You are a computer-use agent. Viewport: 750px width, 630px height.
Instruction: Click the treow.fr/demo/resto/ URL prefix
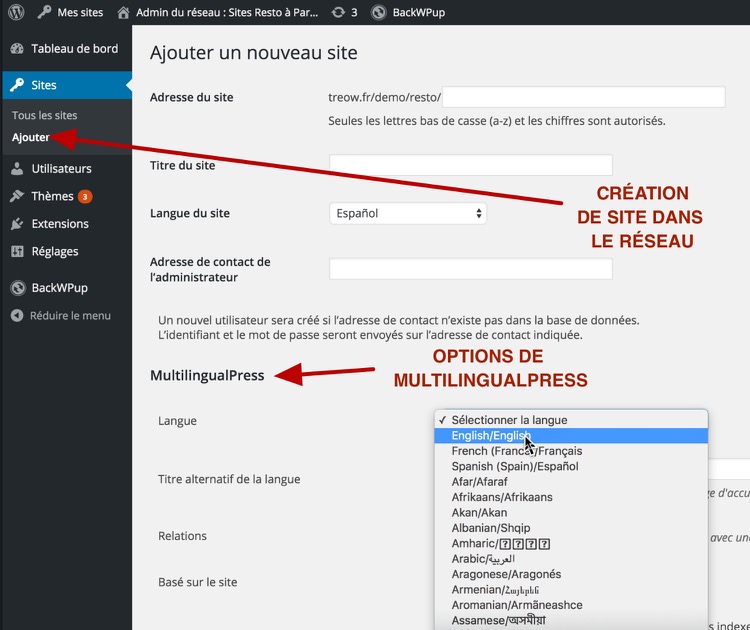click(385, 98)
